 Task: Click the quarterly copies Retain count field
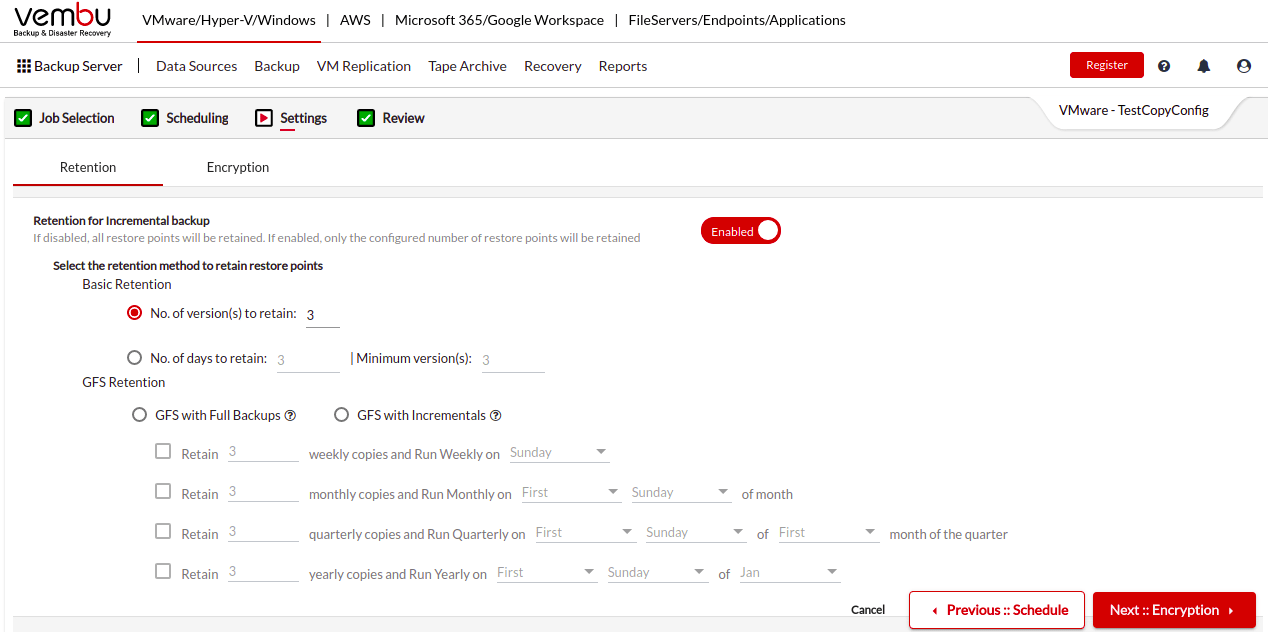point(263,532)
